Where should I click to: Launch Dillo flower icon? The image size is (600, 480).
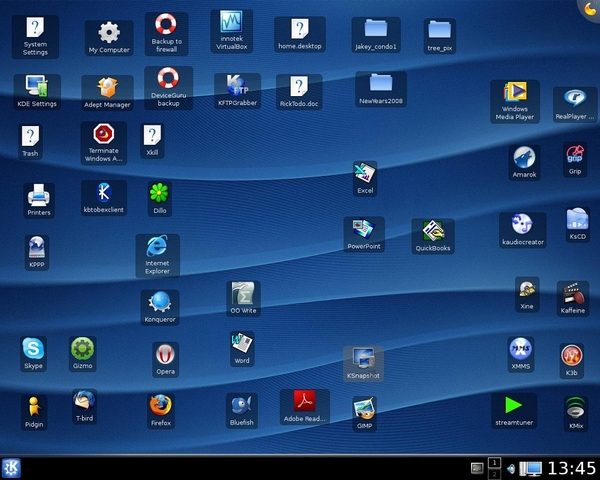coord(160,199)
